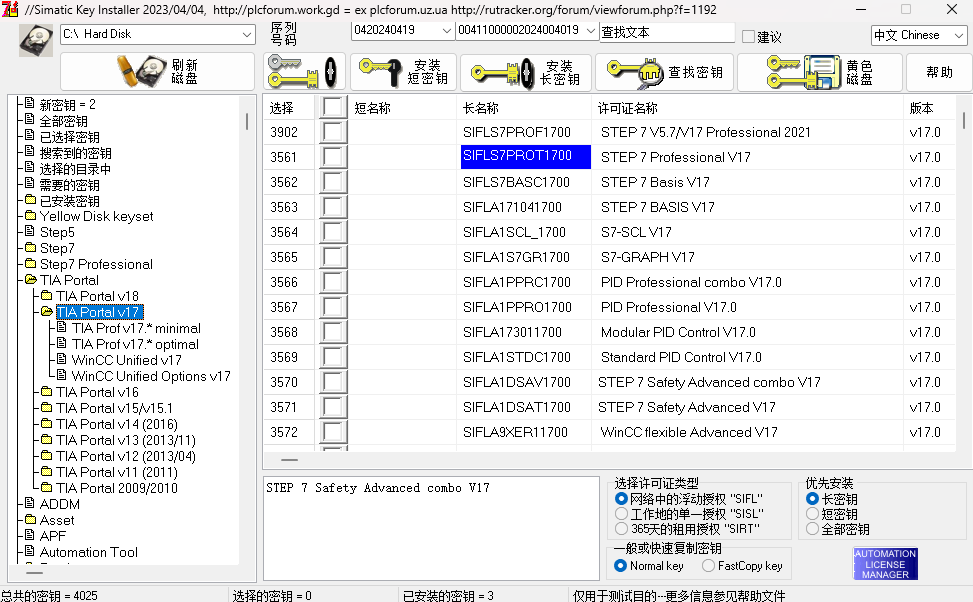Click the yellow disk button with keys

(820, 71)
